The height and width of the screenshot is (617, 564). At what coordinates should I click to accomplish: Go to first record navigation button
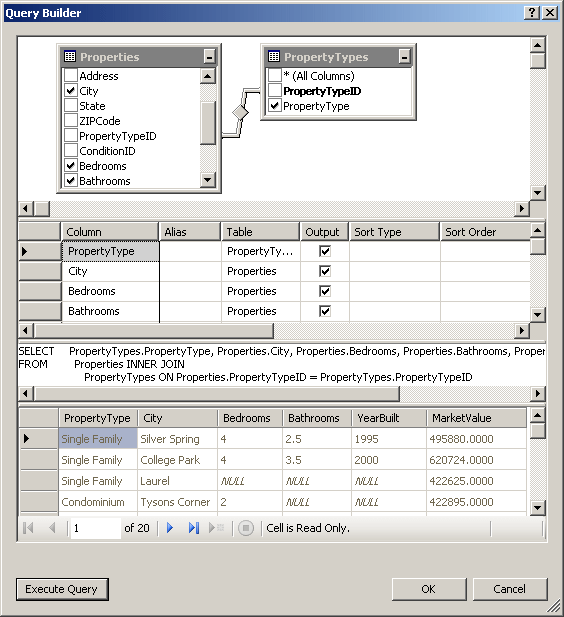28,528
